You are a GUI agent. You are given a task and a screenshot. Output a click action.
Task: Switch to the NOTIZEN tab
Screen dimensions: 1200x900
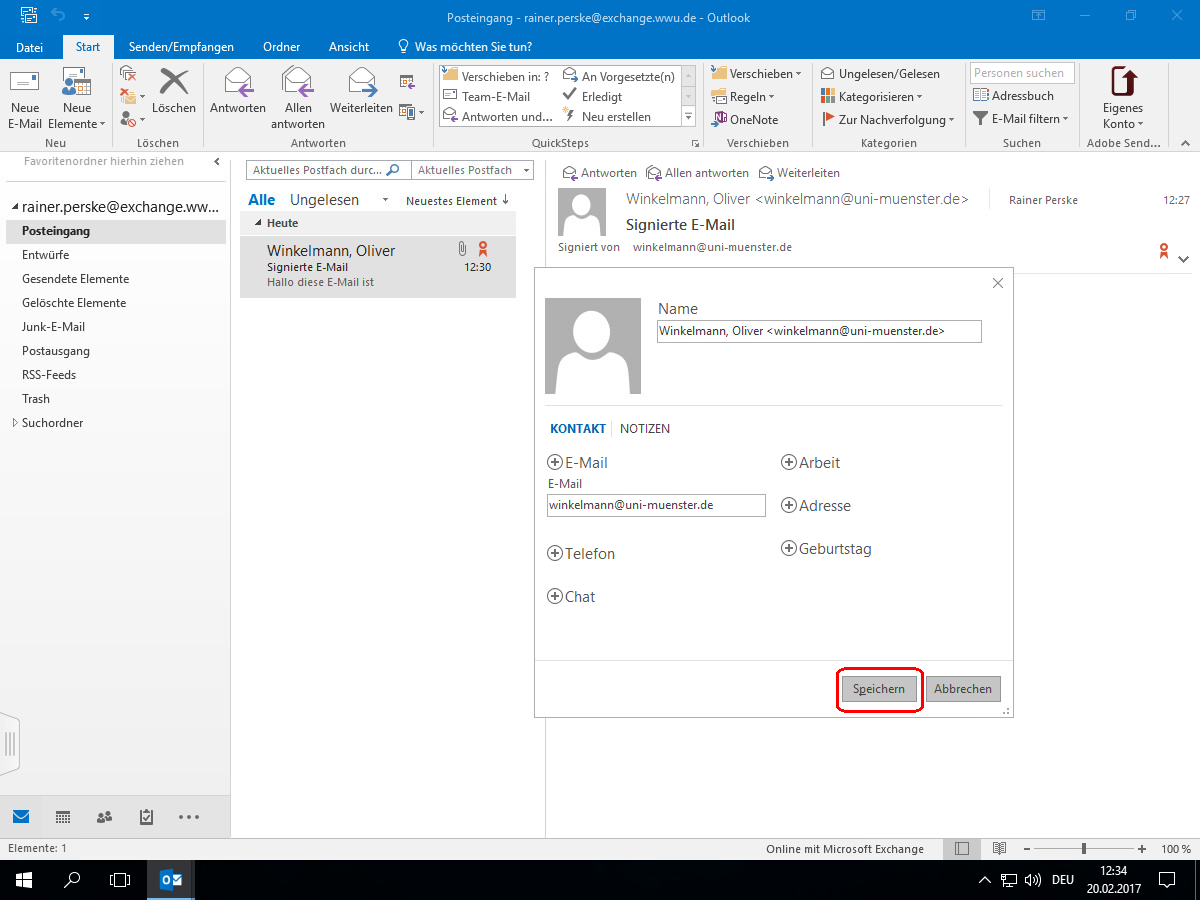pos(645,429)
